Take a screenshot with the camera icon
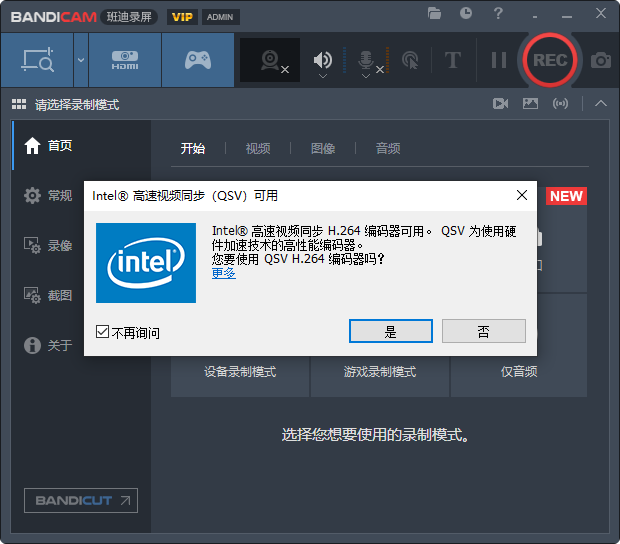This screenshot has height=544, width=620. pyautogui.click(x=600, y=60)
